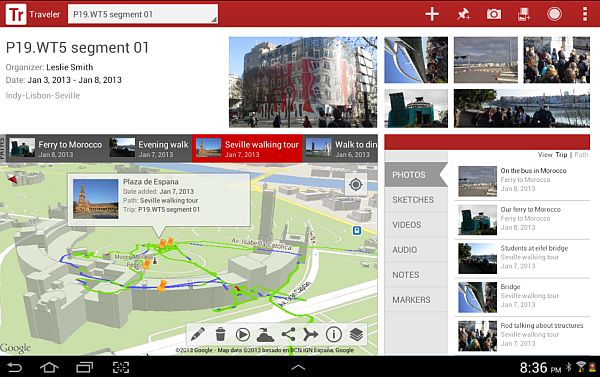Tap the Android home button
Viewport: 600px width, 377px height.
tap(49, 367)
